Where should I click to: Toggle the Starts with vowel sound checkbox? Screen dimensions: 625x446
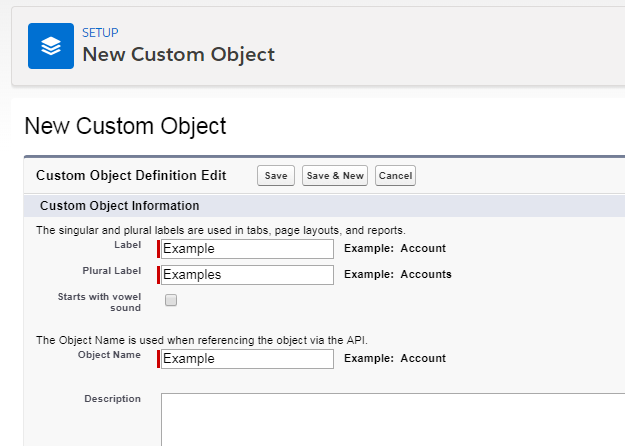pyautogui.click(x=171, y=300)
